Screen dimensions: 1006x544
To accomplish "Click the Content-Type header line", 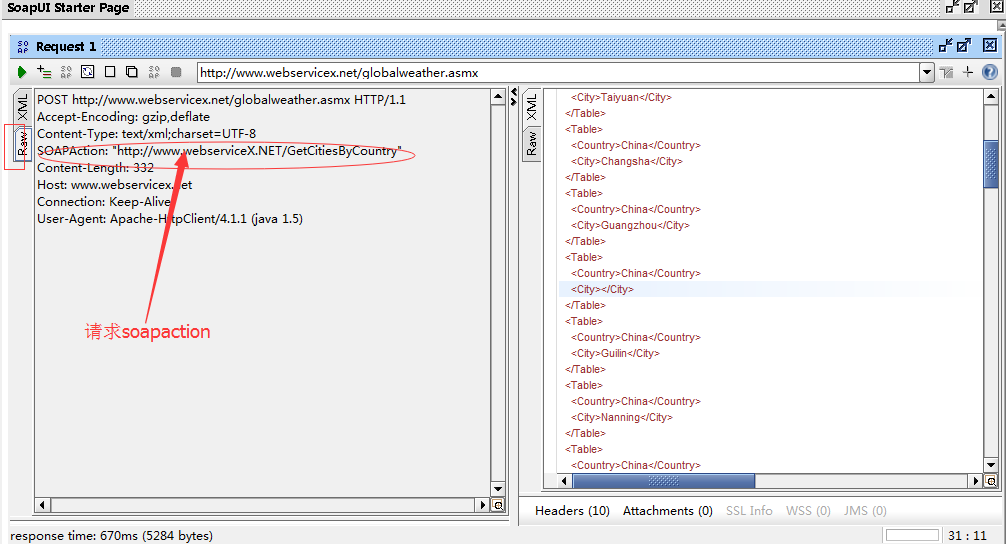I will 146,133.
